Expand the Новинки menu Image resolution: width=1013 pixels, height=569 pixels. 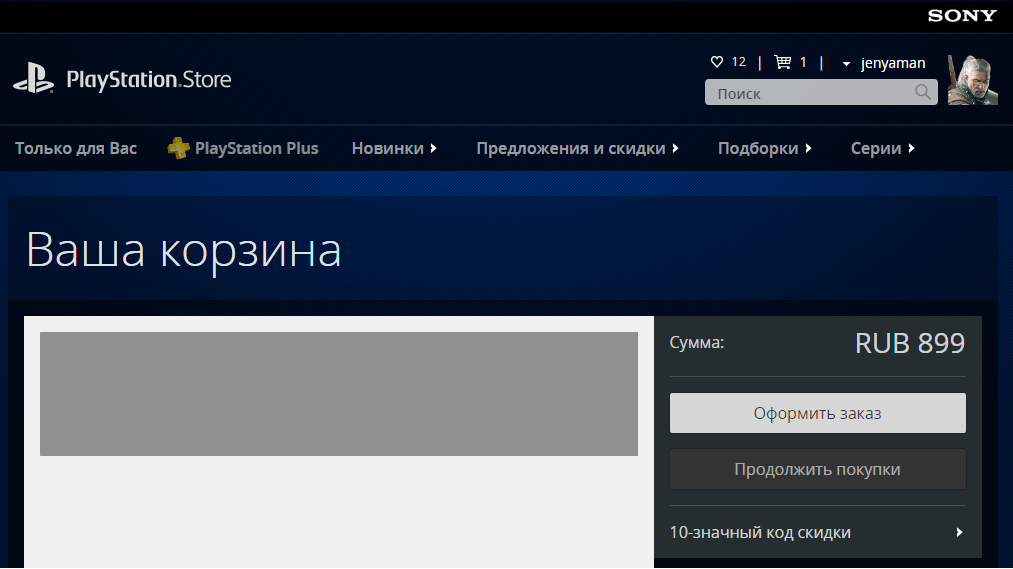point(394,149)
